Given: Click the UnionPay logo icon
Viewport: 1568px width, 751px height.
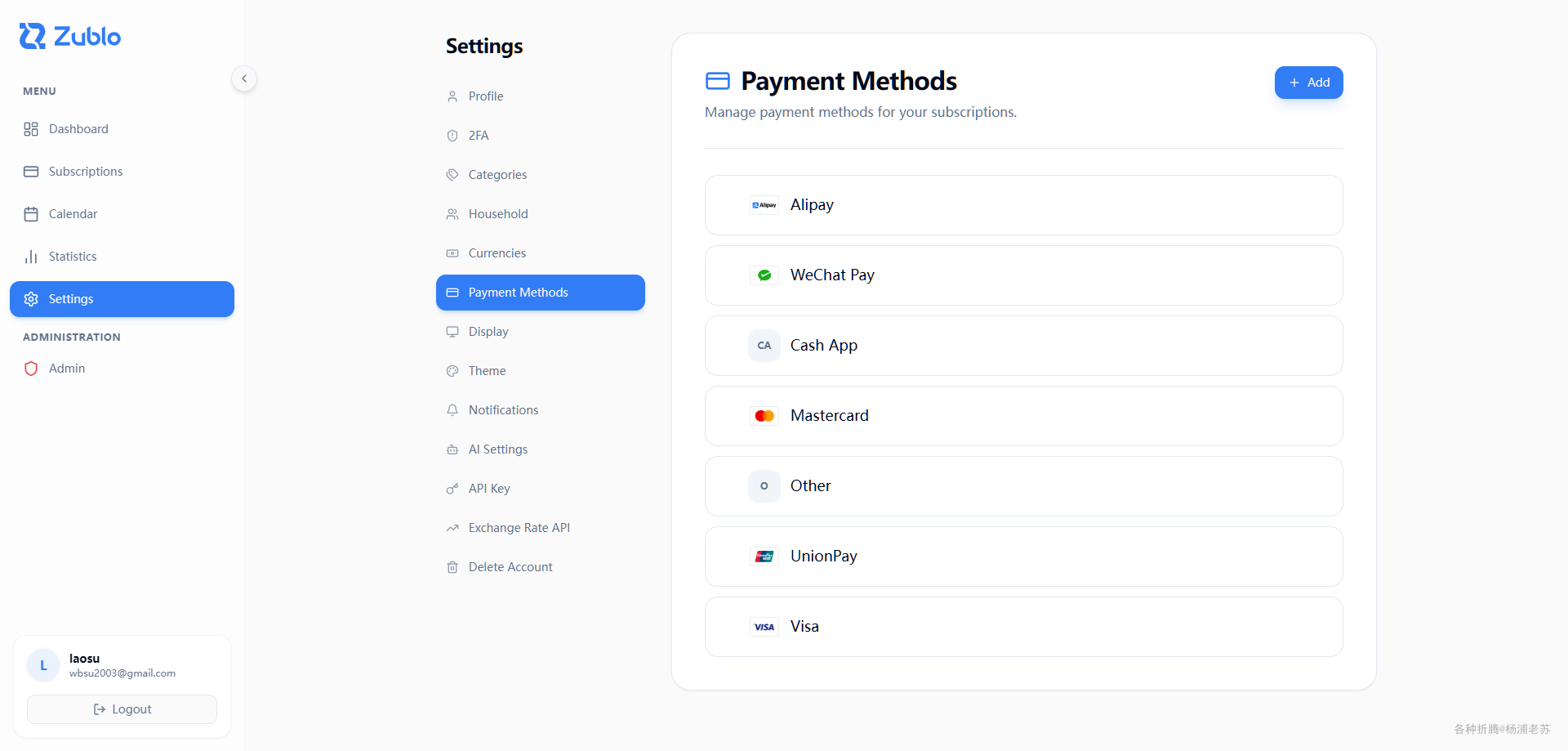Looking at the screenshot, I should pyautogui.click(x=764, y=557).
